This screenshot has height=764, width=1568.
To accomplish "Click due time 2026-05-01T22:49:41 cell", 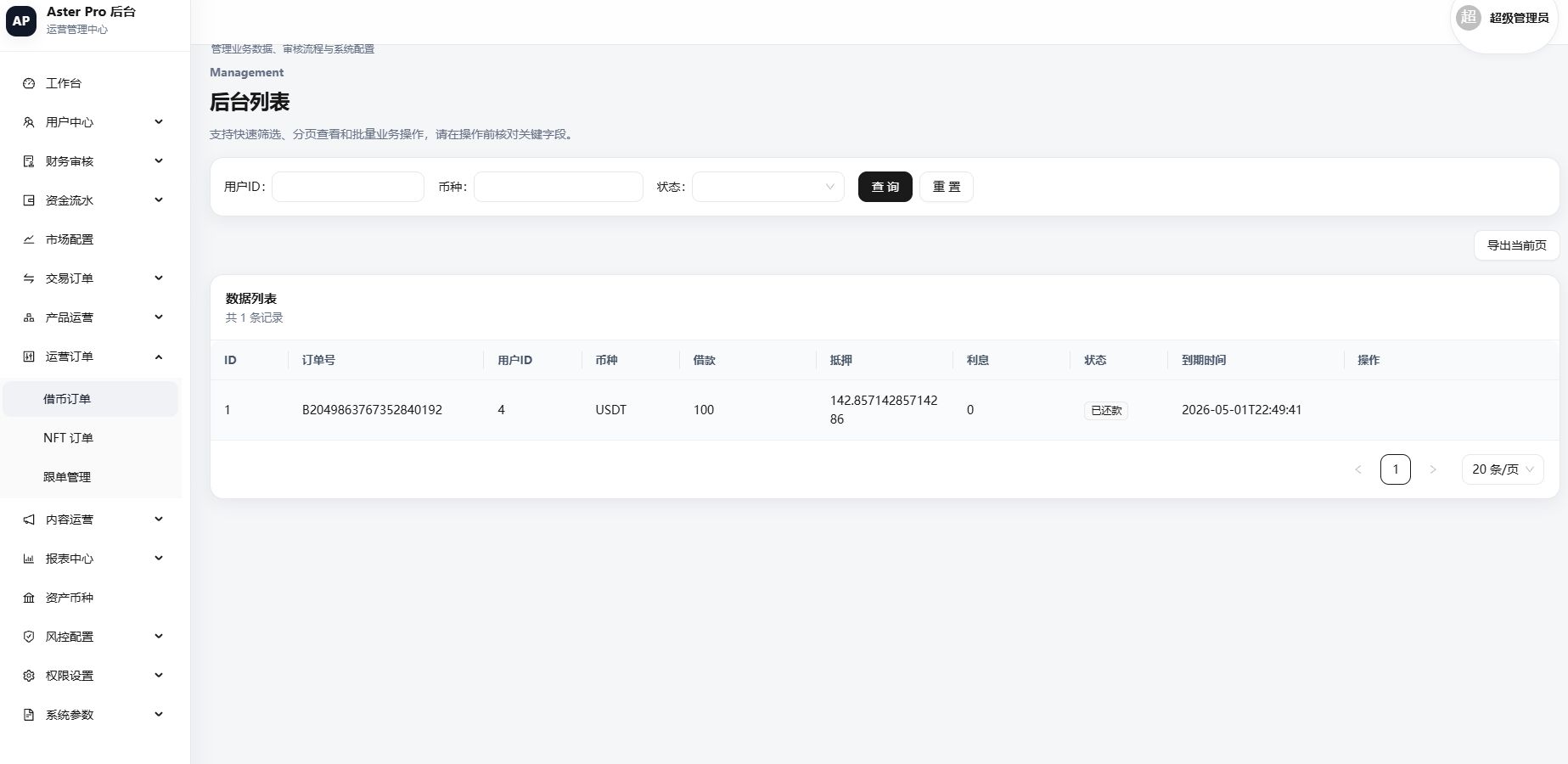I will pyautogui.click(x=1241, y=410).
